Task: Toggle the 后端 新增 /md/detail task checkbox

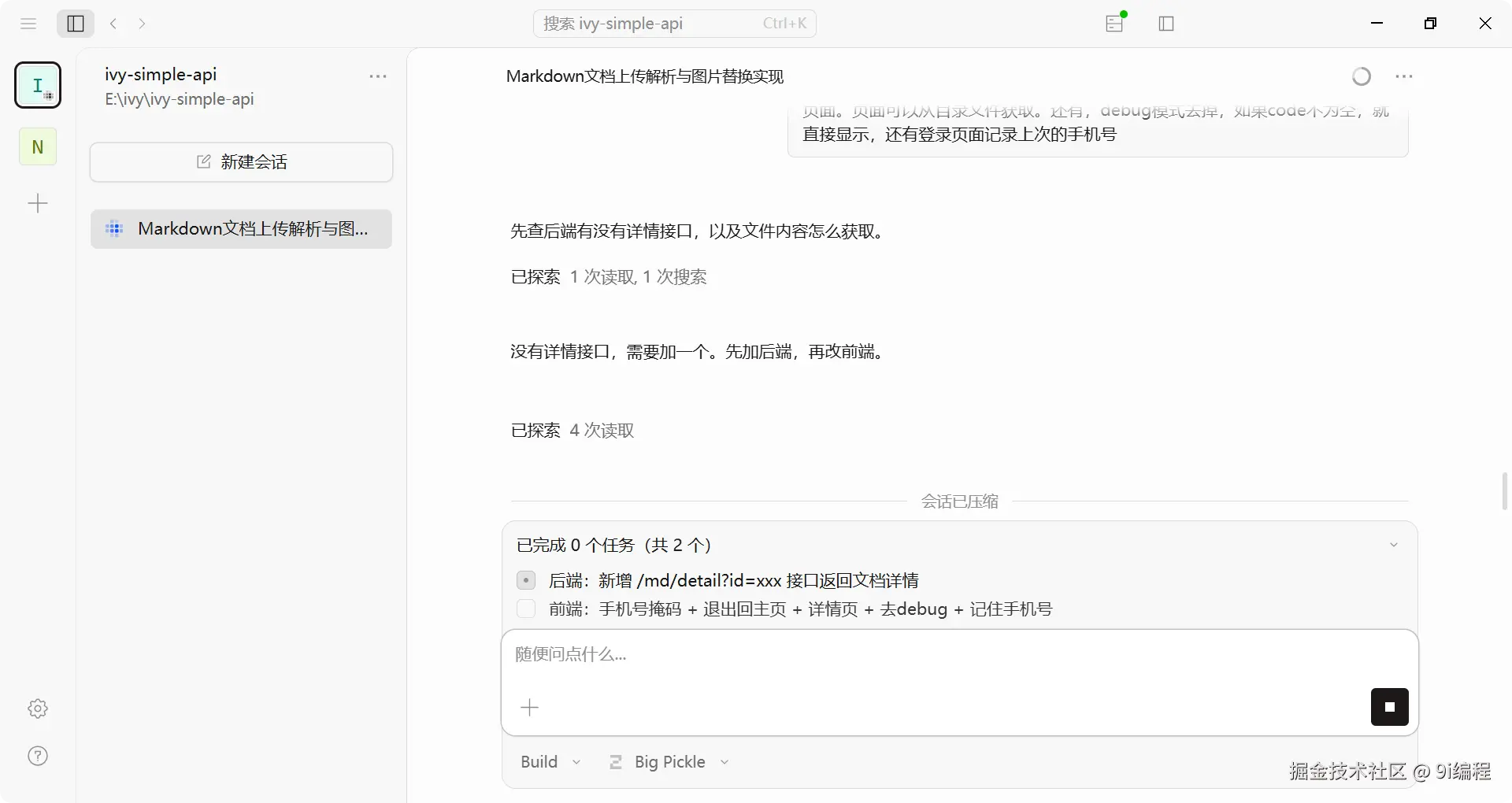Action: point(526,580)
